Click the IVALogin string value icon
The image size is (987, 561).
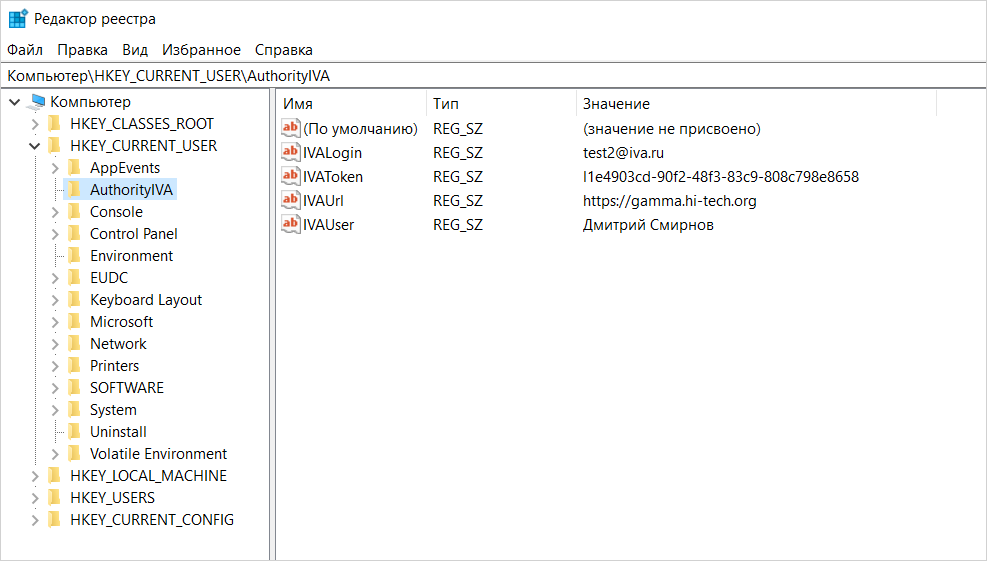point(291,153)
